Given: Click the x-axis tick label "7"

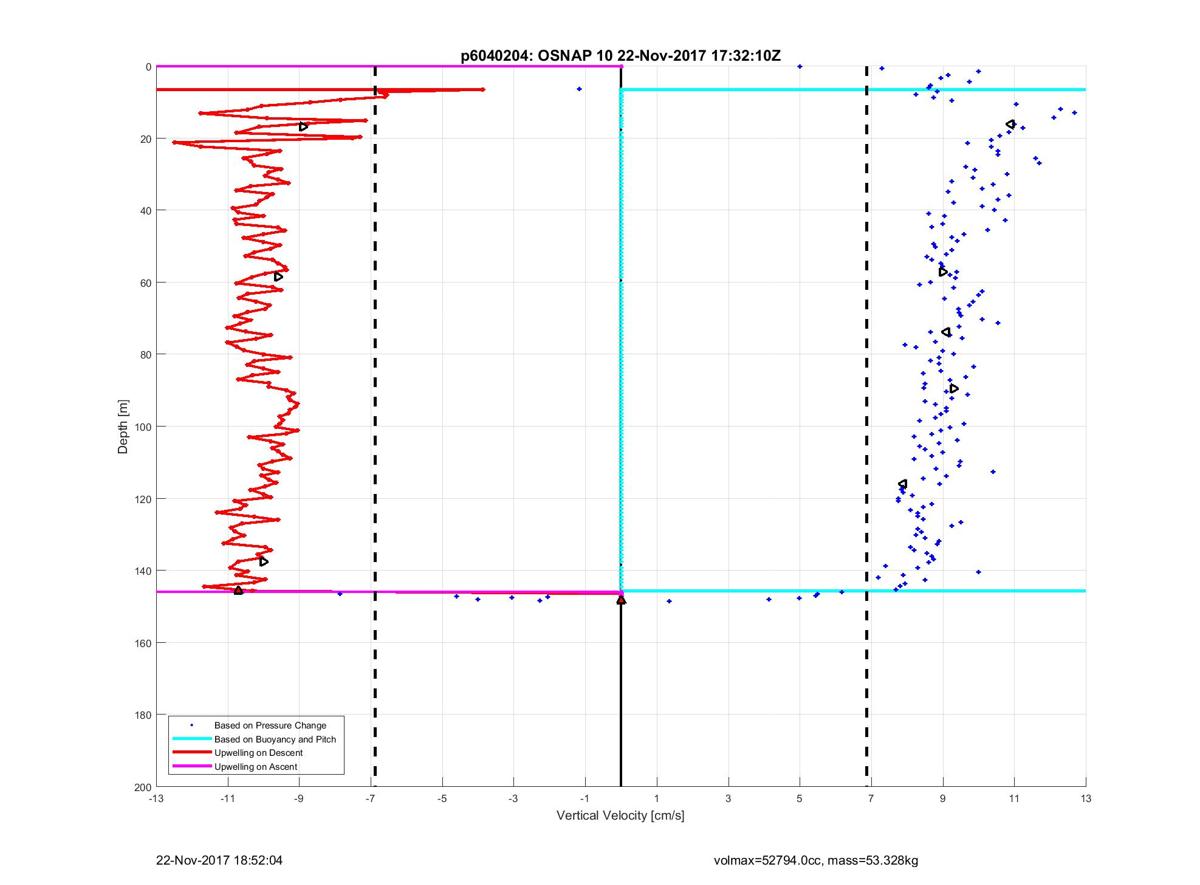Looking at the screenshot, I should click(871, 798).
